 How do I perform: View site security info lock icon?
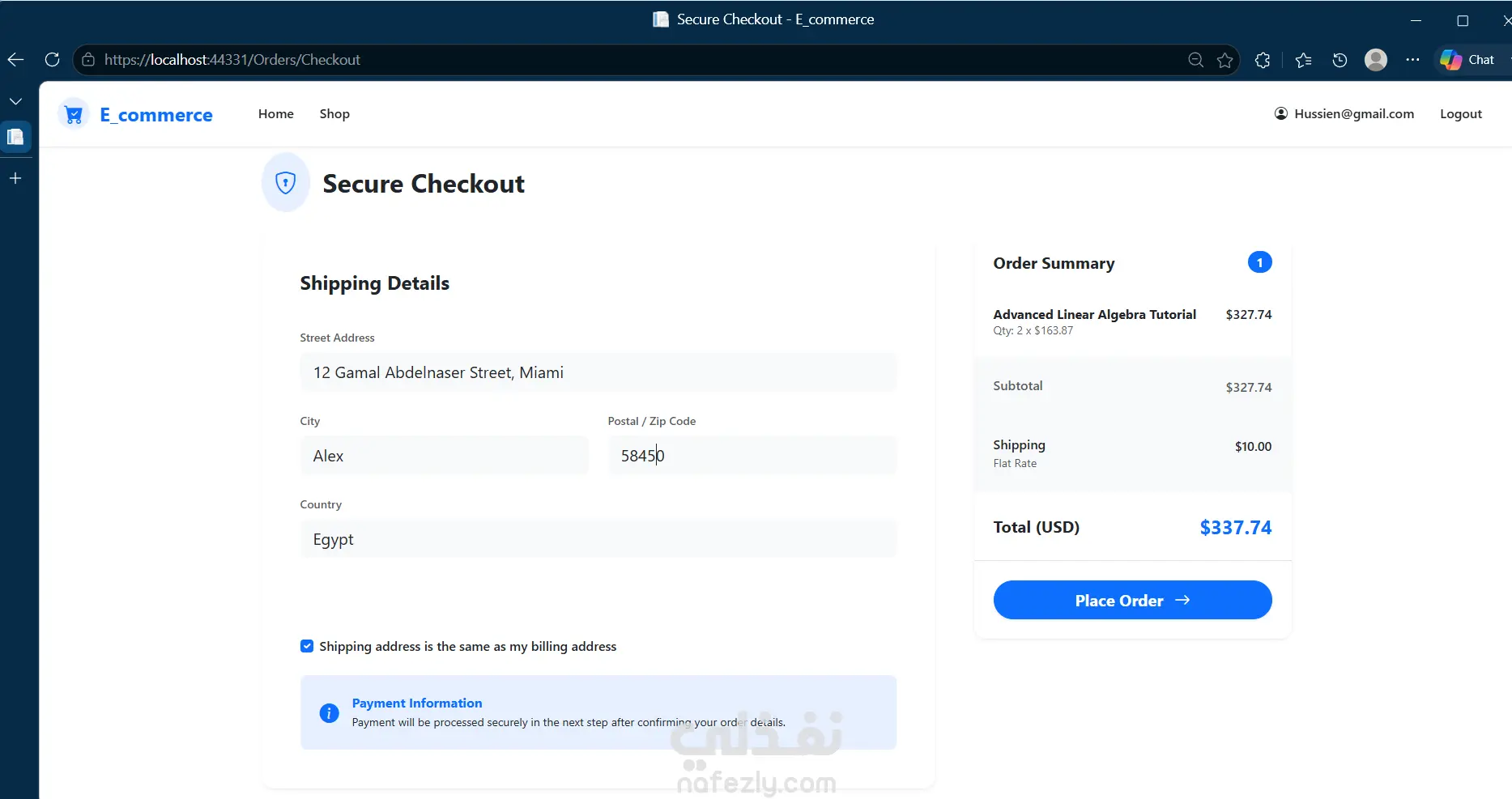click(88, 60)
